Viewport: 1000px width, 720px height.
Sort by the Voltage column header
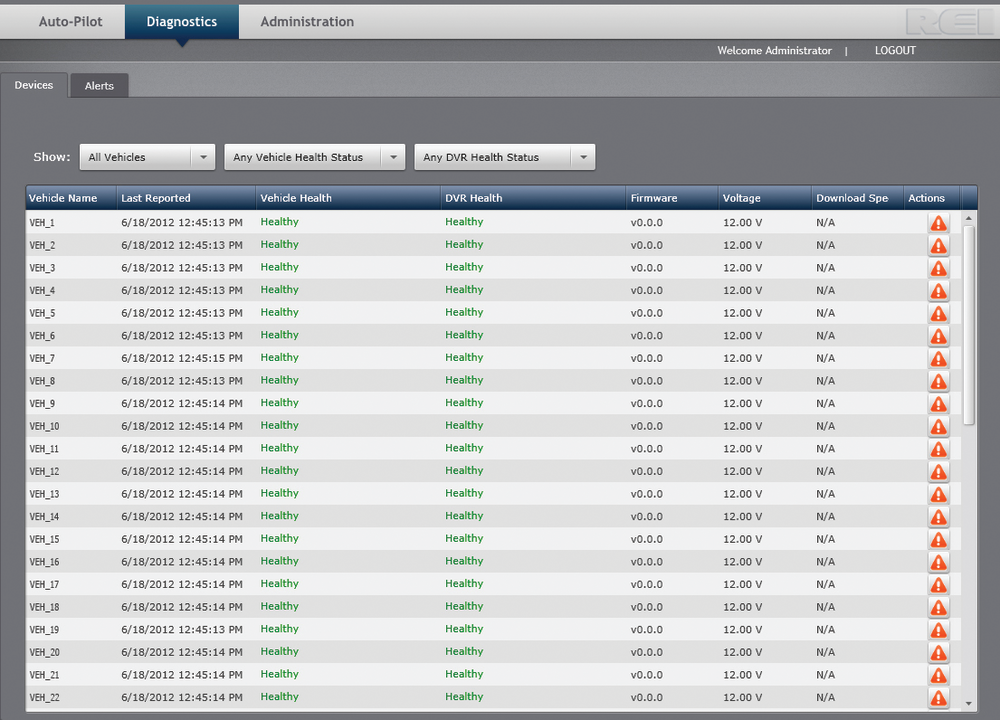pyautogui.click(x=742, y=198)
